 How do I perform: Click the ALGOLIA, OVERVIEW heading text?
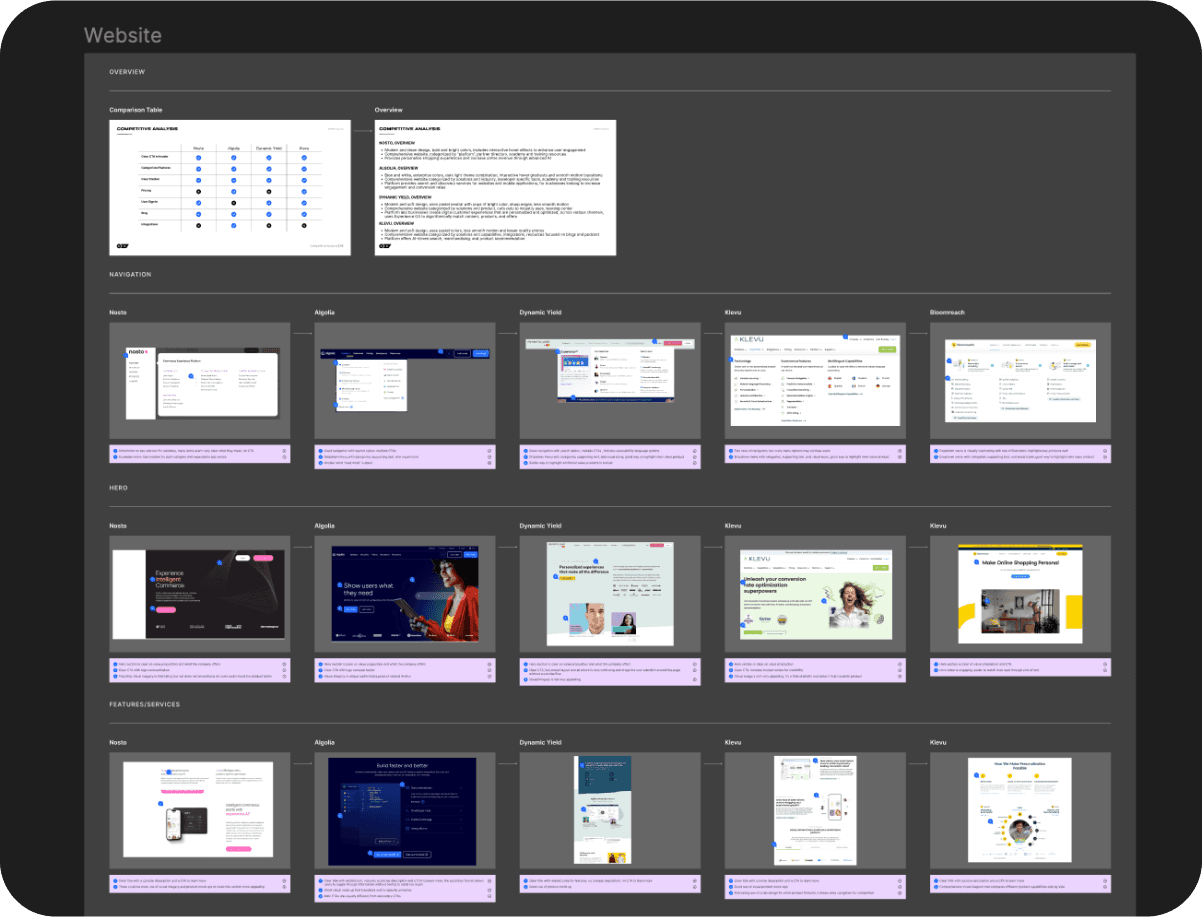point(401,168)
